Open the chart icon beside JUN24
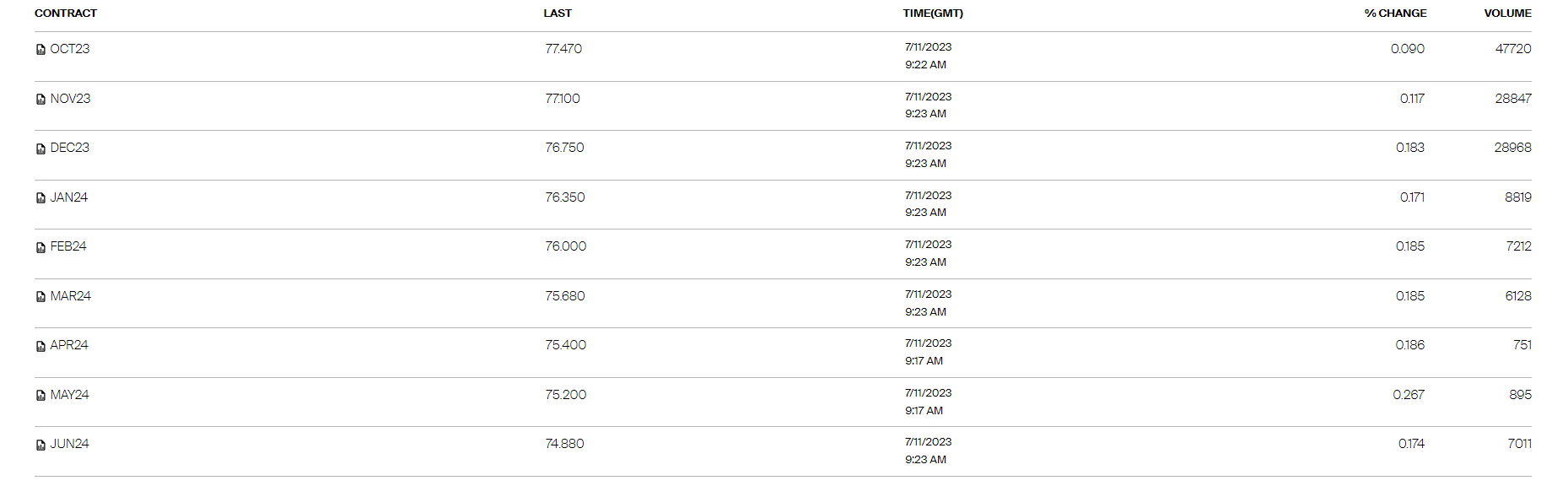This screenshot has width=1568, height=486. pyautogui.click(x=40, y=445)
